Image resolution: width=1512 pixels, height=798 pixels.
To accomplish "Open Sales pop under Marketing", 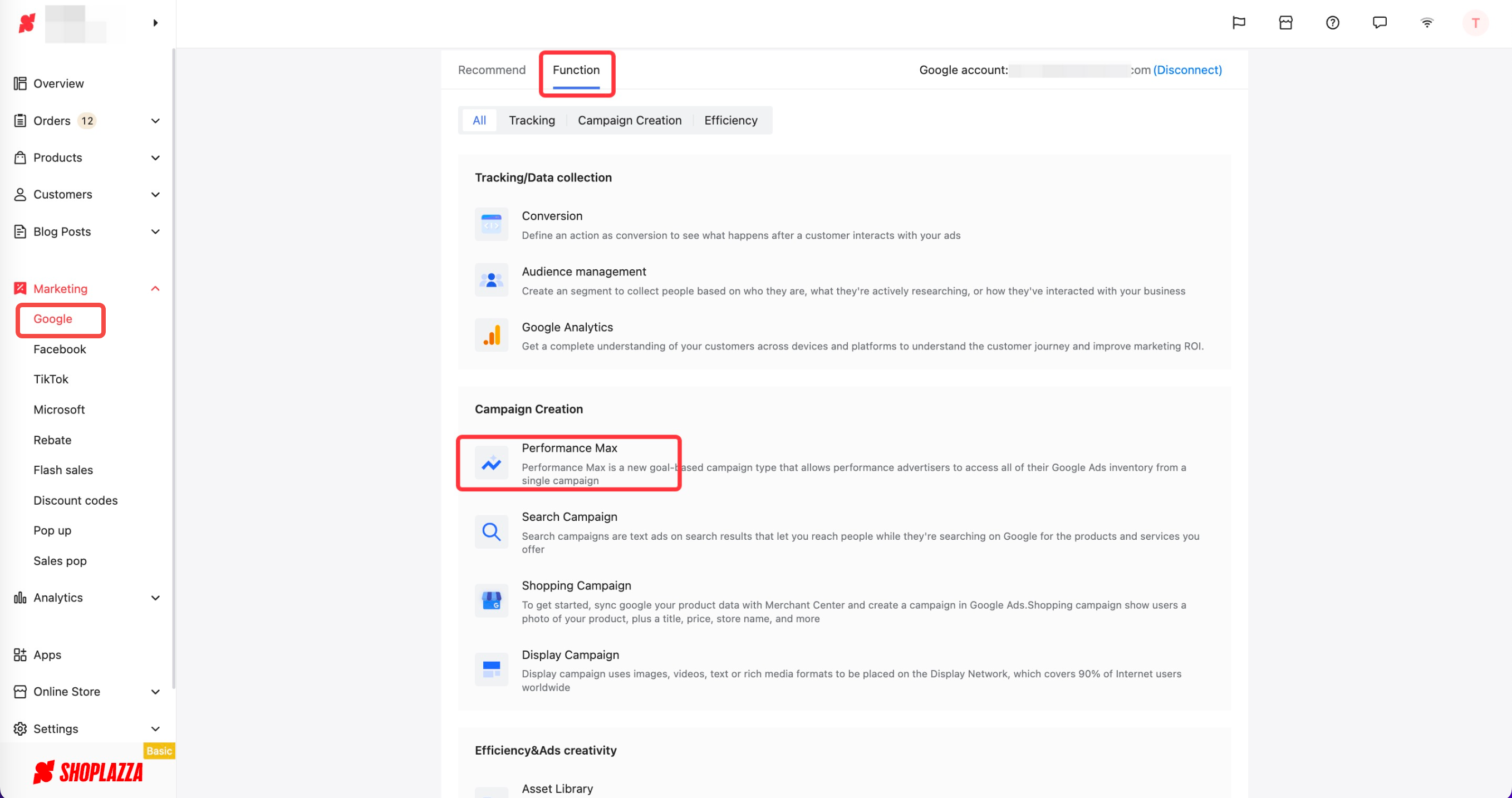I will [x=60, y=561].
